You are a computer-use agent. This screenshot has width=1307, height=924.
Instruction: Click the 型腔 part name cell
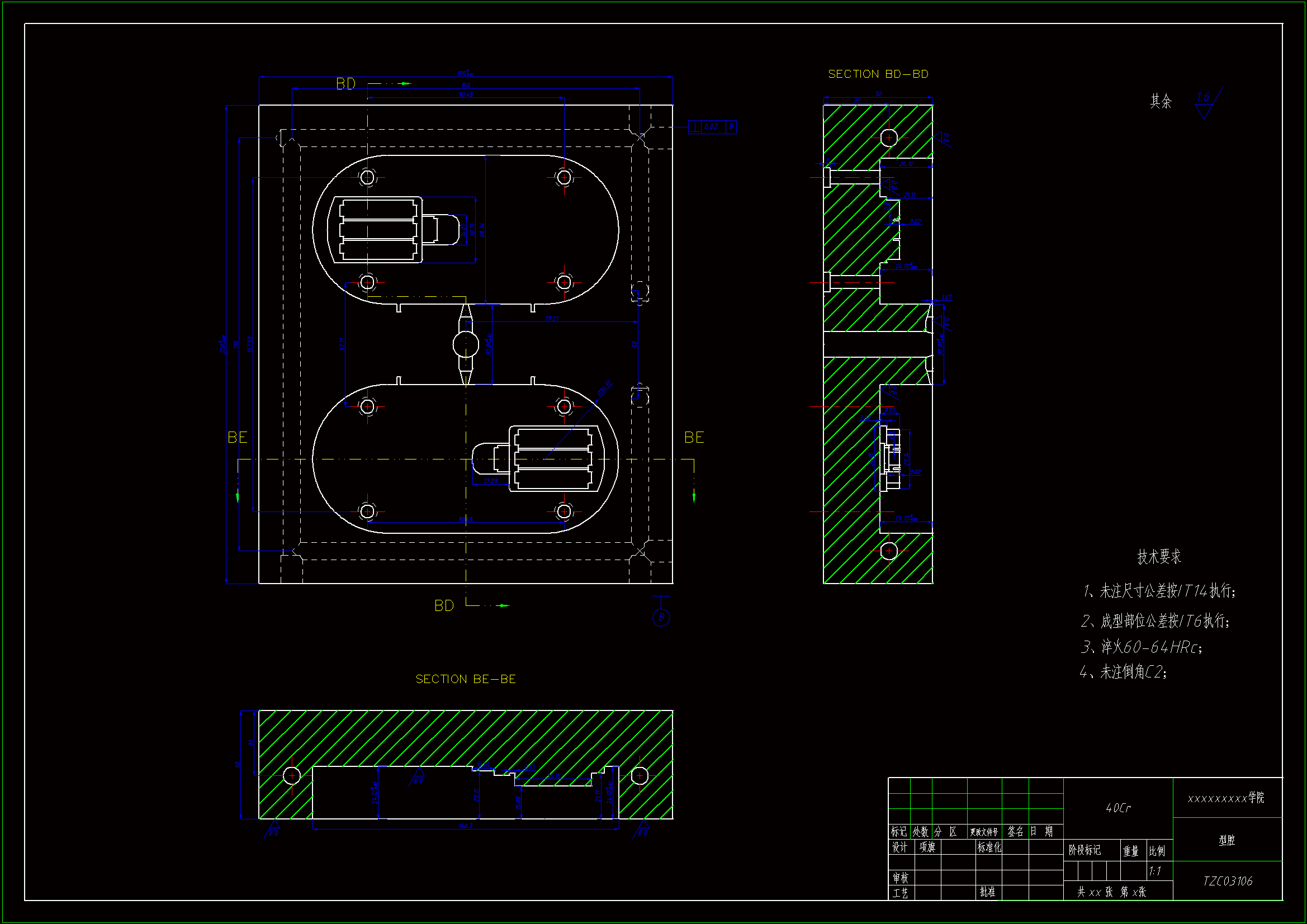(x=1227, y=840)
